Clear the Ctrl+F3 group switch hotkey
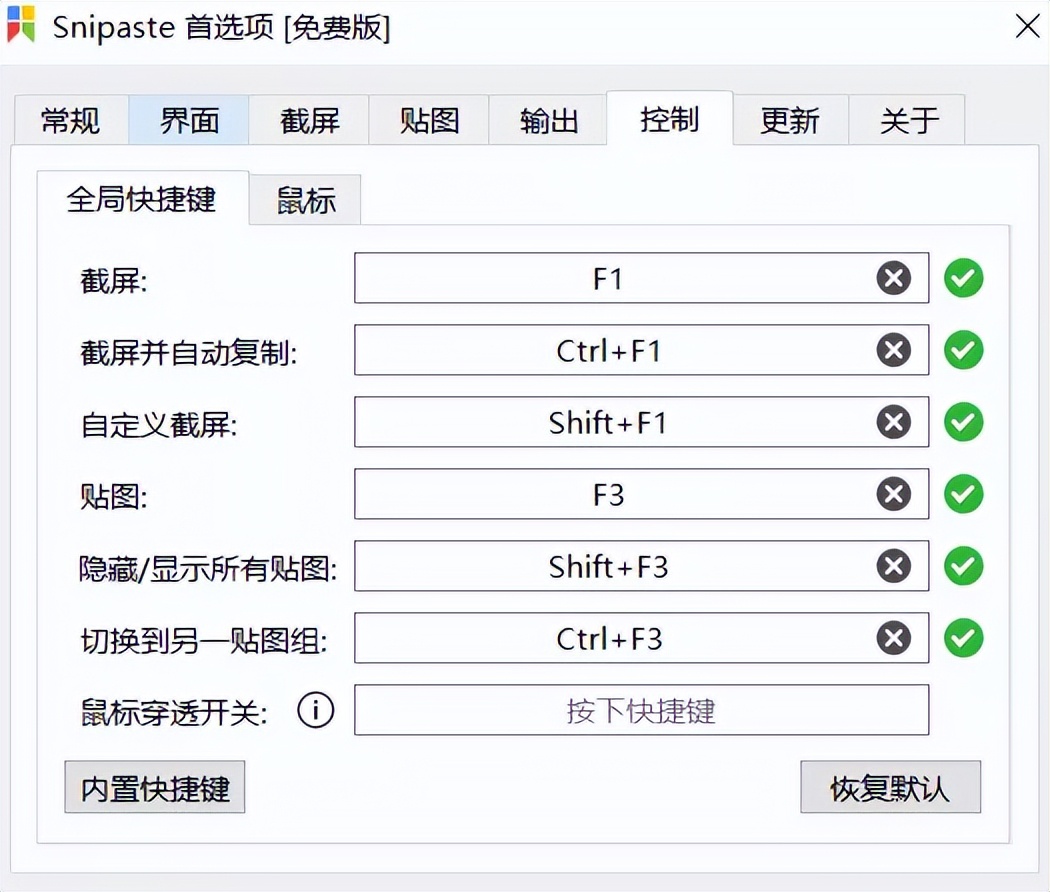Screen dimensions: 1050x892 [x=893, y=638]
